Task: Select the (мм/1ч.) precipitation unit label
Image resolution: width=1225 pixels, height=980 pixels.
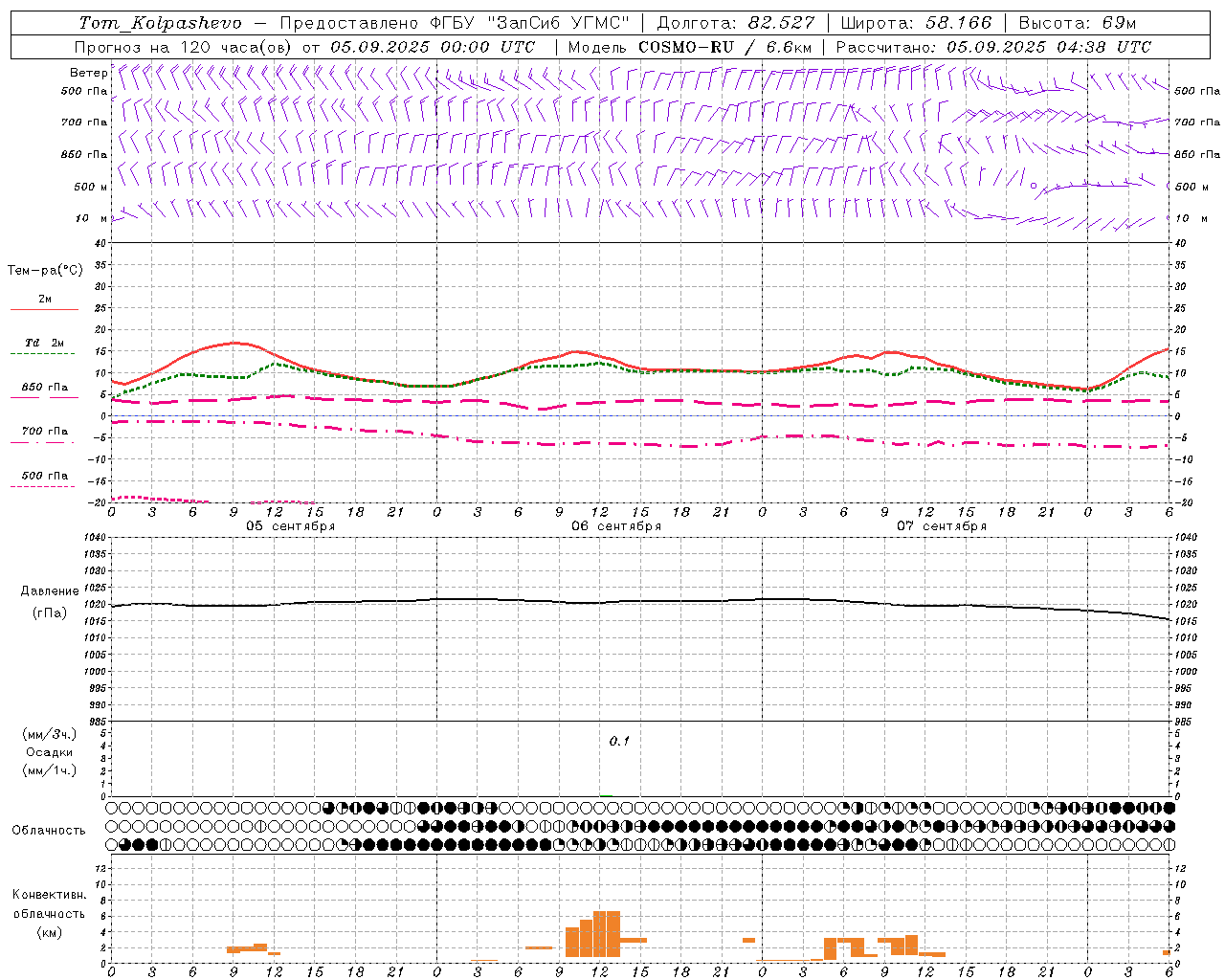Action: 50,770
